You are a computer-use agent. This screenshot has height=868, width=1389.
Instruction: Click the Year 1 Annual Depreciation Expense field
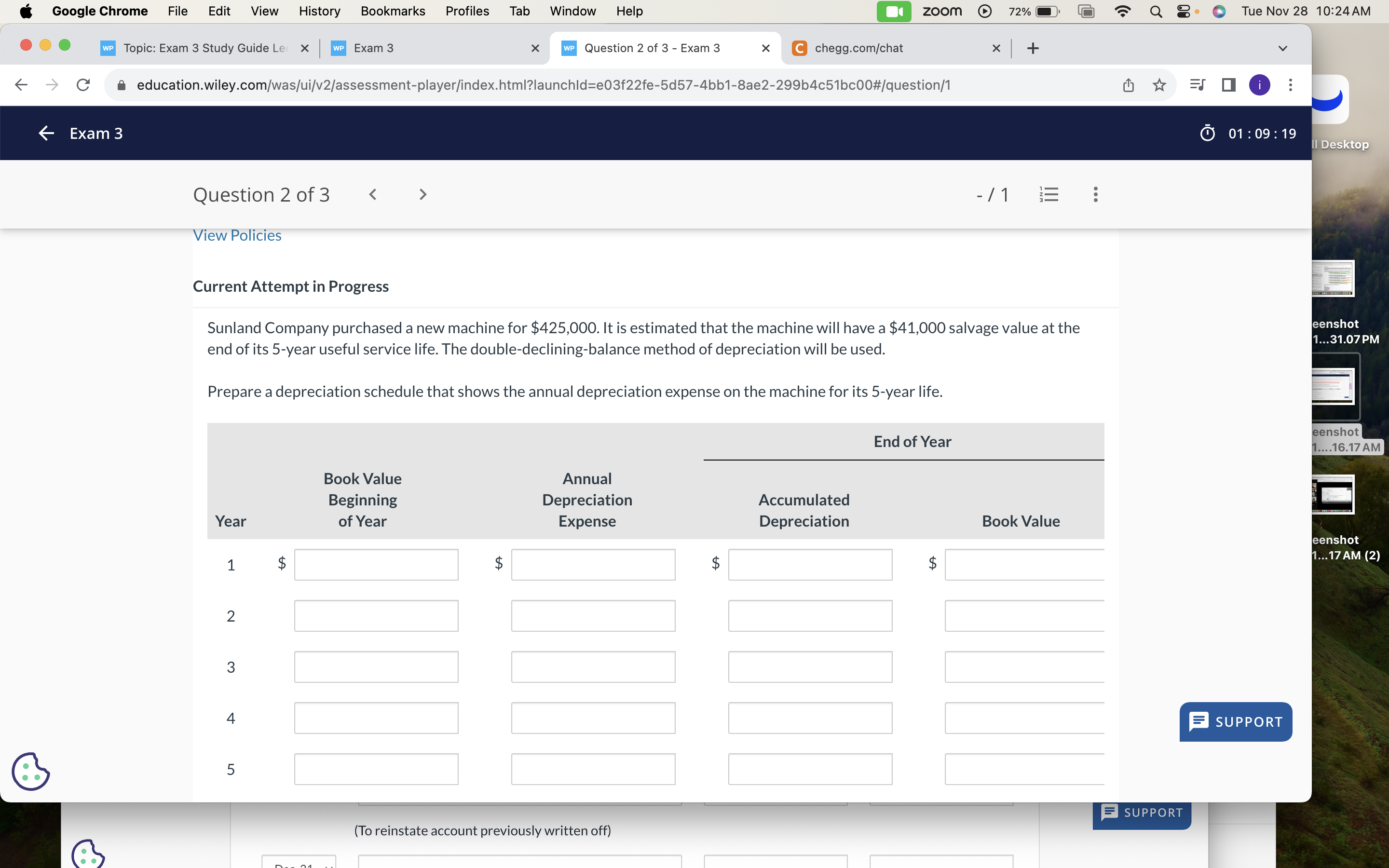[592, 564]
